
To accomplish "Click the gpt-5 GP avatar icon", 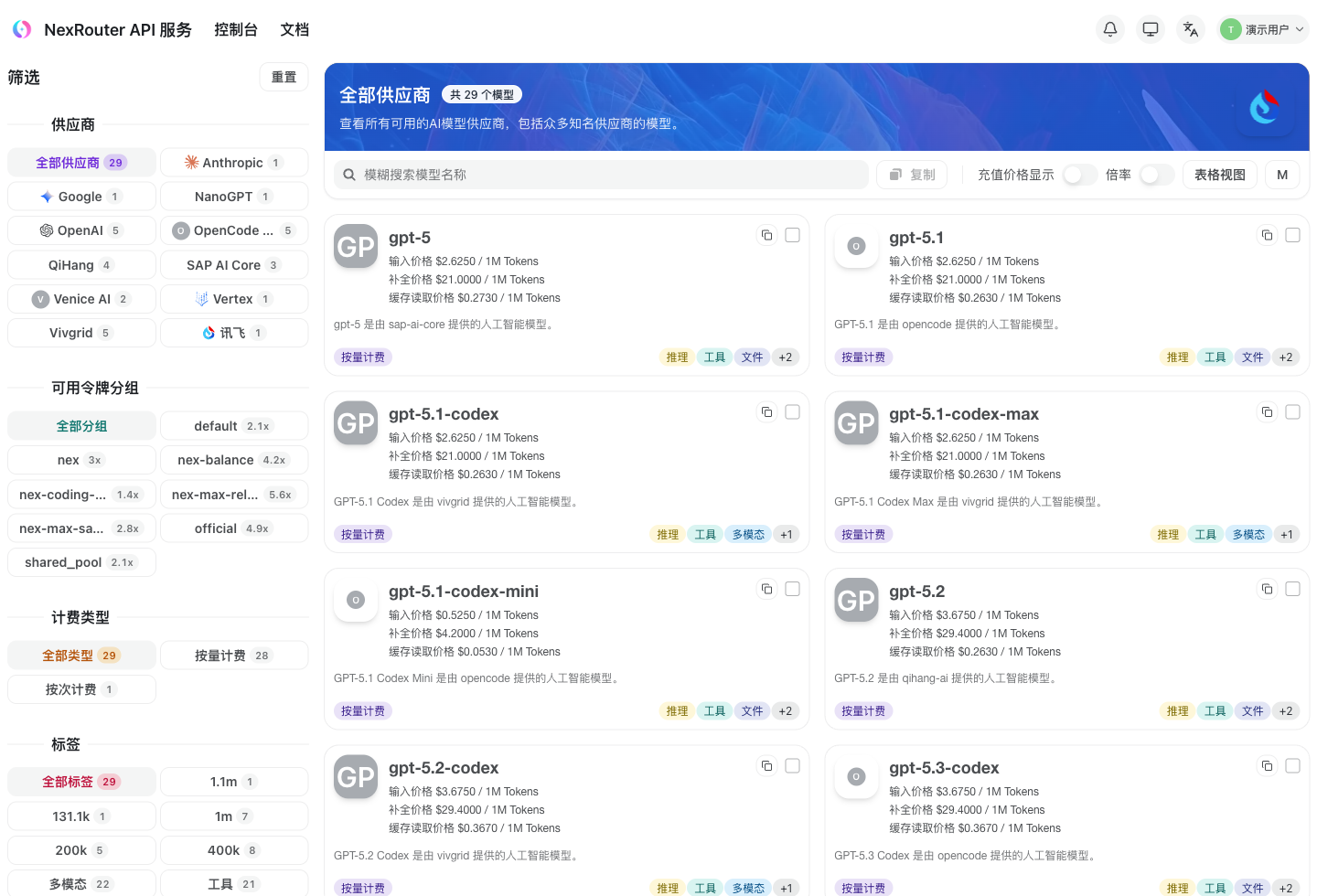I will [356, 246].
